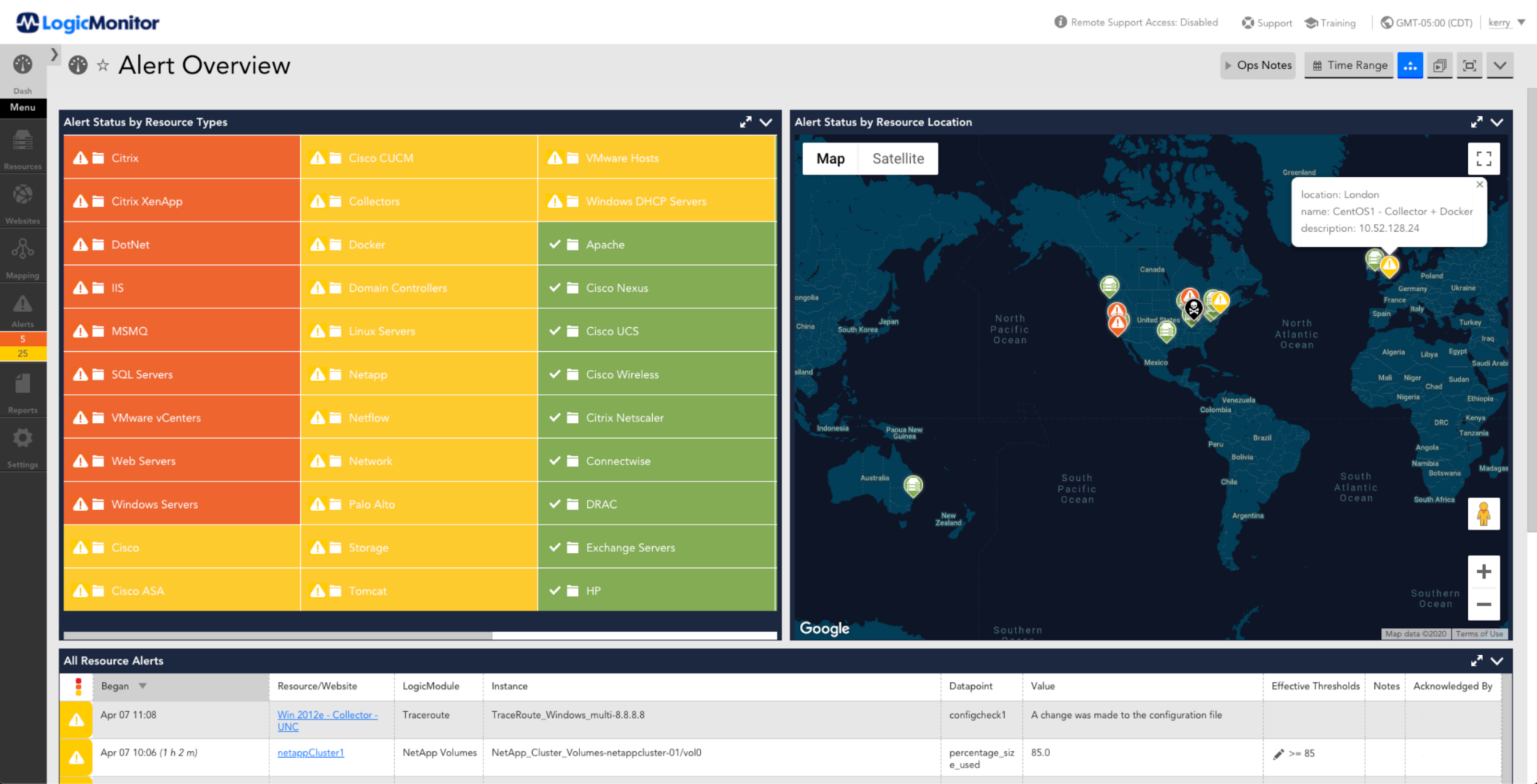
Task: Zoom in the map using the plus control
Action: point(1484,571)
